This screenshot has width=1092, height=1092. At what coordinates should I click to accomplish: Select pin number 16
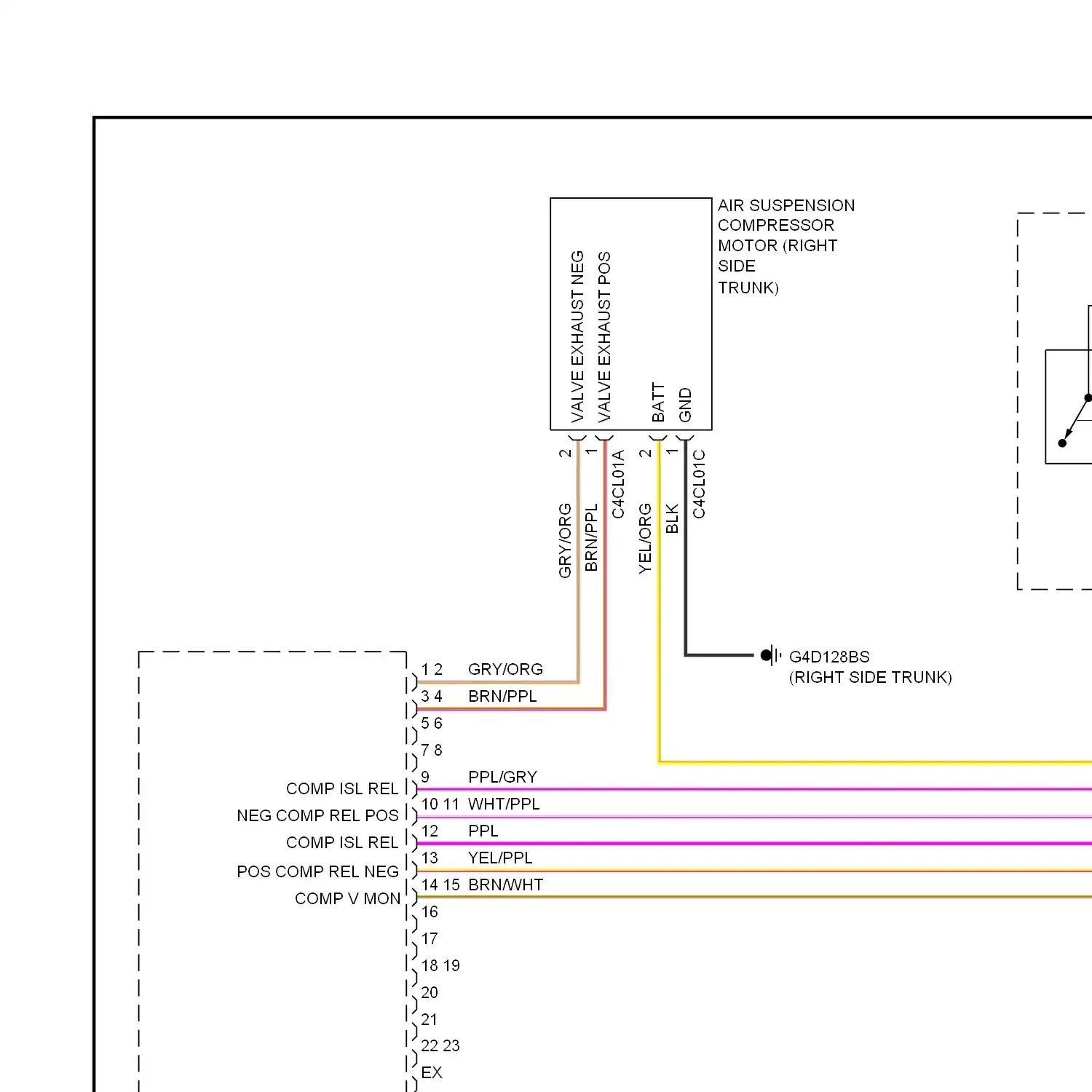tap(430, 911)
